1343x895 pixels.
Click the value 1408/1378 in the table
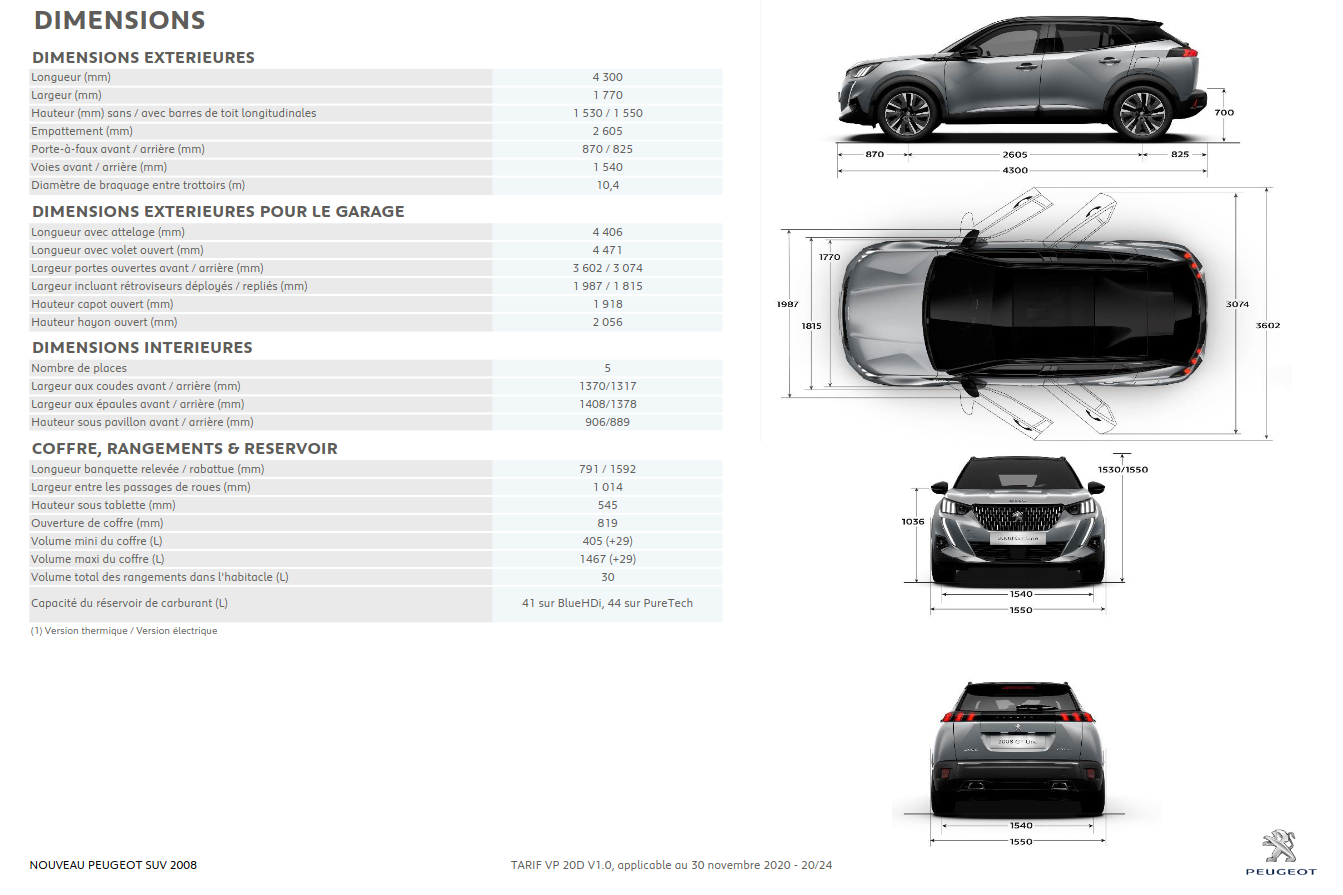[x=607, y=404]
